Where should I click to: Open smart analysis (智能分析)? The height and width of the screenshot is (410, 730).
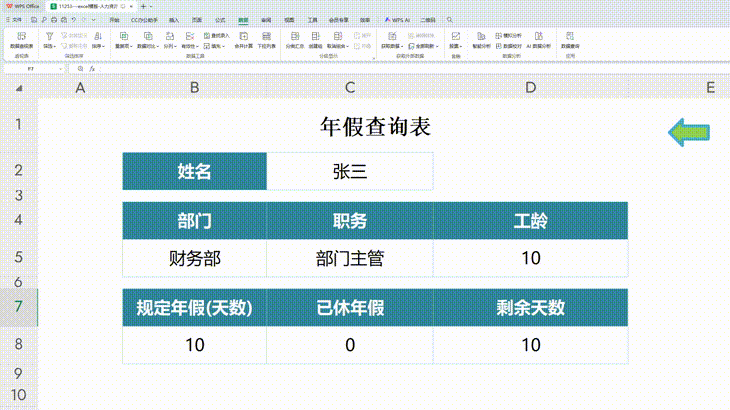pyautogui.click(x=481, y=40)
